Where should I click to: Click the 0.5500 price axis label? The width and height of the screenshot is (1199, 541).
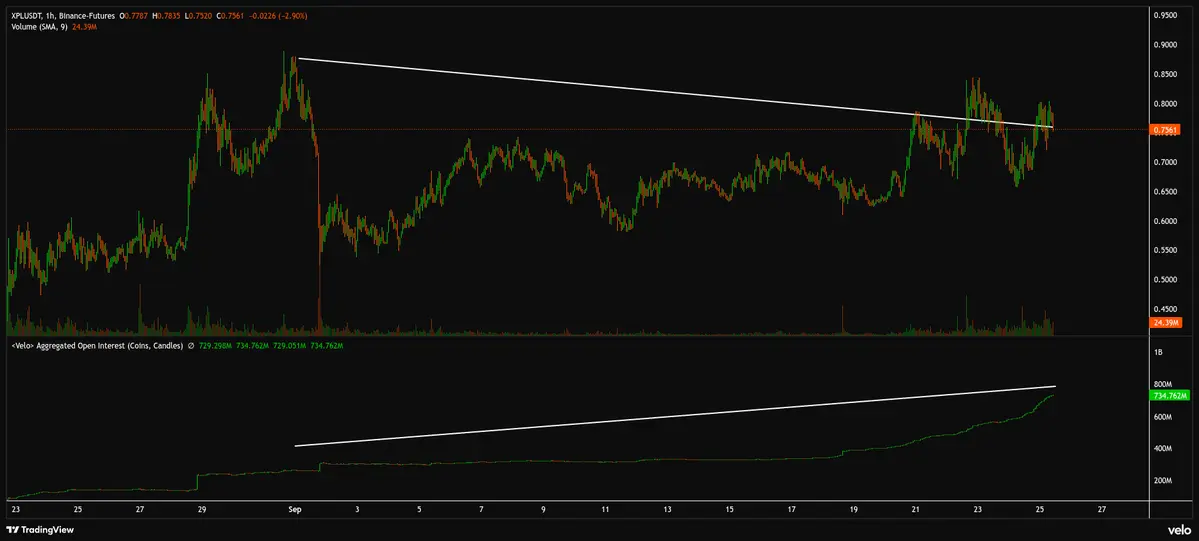pos(1166,251)
